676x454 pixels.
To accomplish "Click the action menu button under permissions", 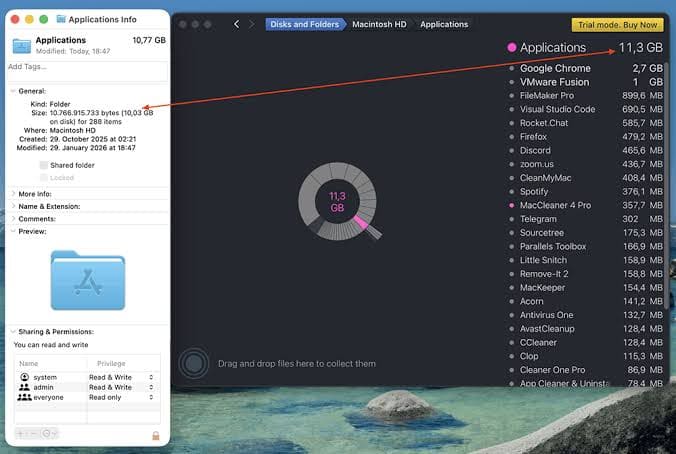I will tap(49, 433).
